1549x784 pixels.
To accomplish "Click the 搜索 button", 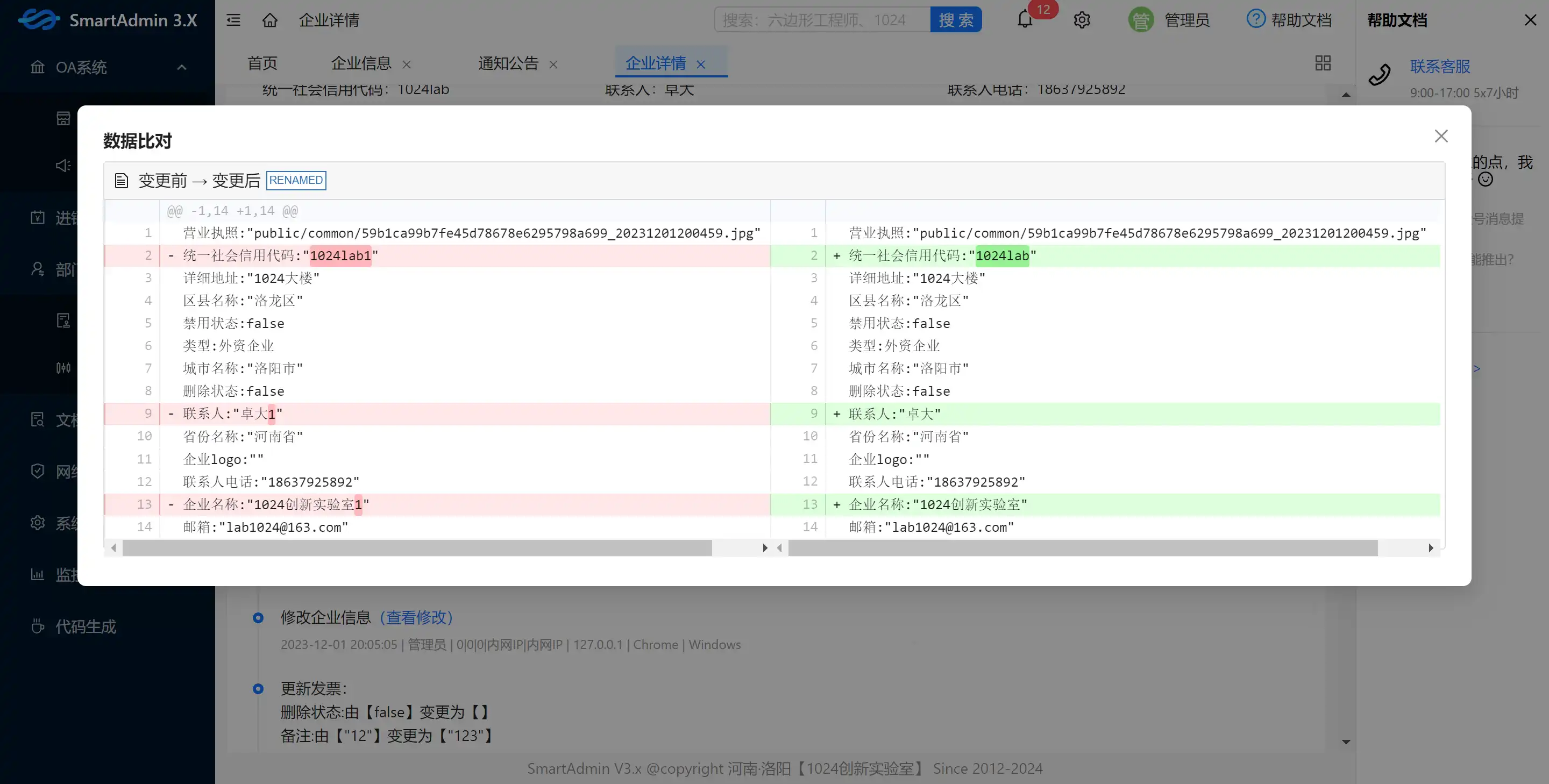I will tap(956, 20).
